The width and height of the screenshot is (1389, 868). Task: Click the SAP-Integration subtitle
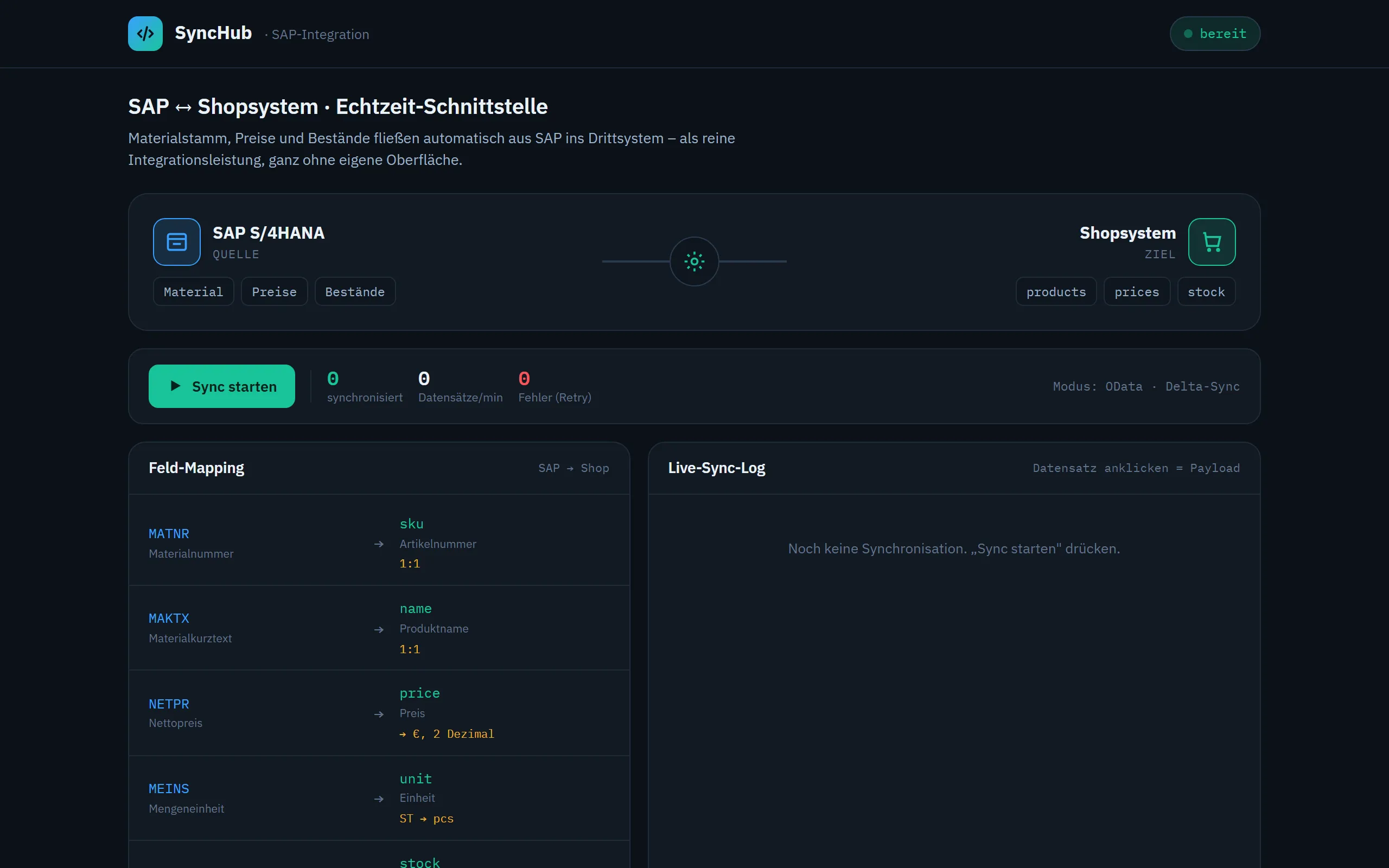click(x=317, y=34)
